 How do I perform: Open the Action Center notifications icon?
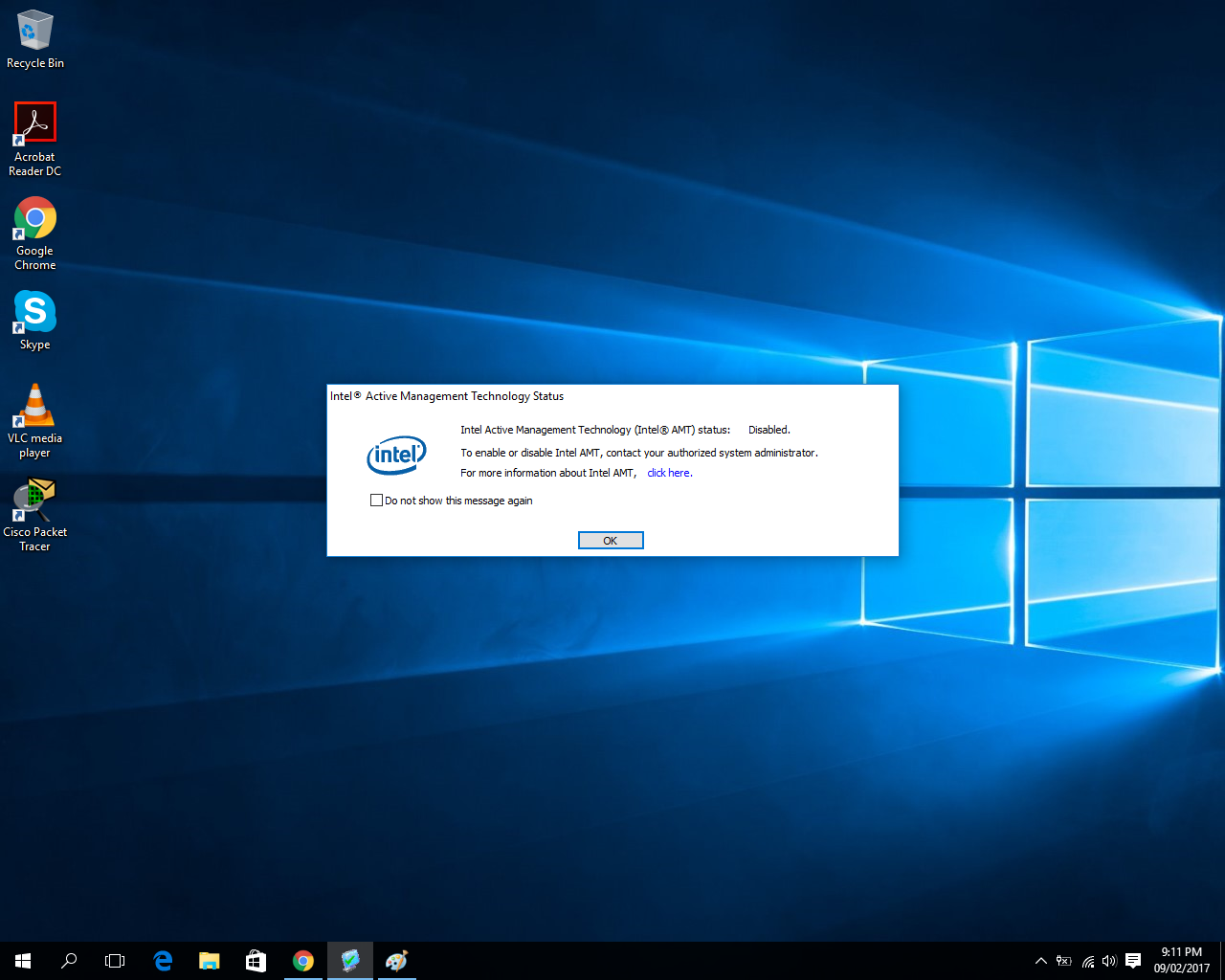coord(1133,961)
